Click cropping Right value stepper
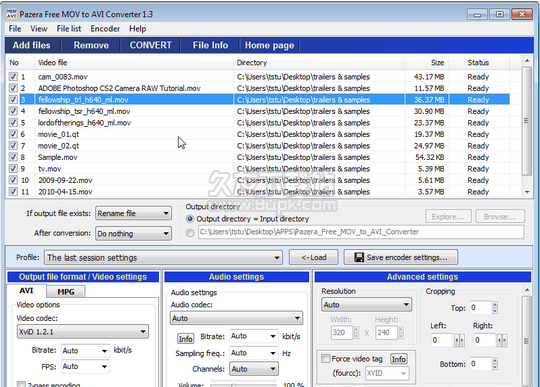The height and width of the screenshot is (387, 540). (502, 341)
